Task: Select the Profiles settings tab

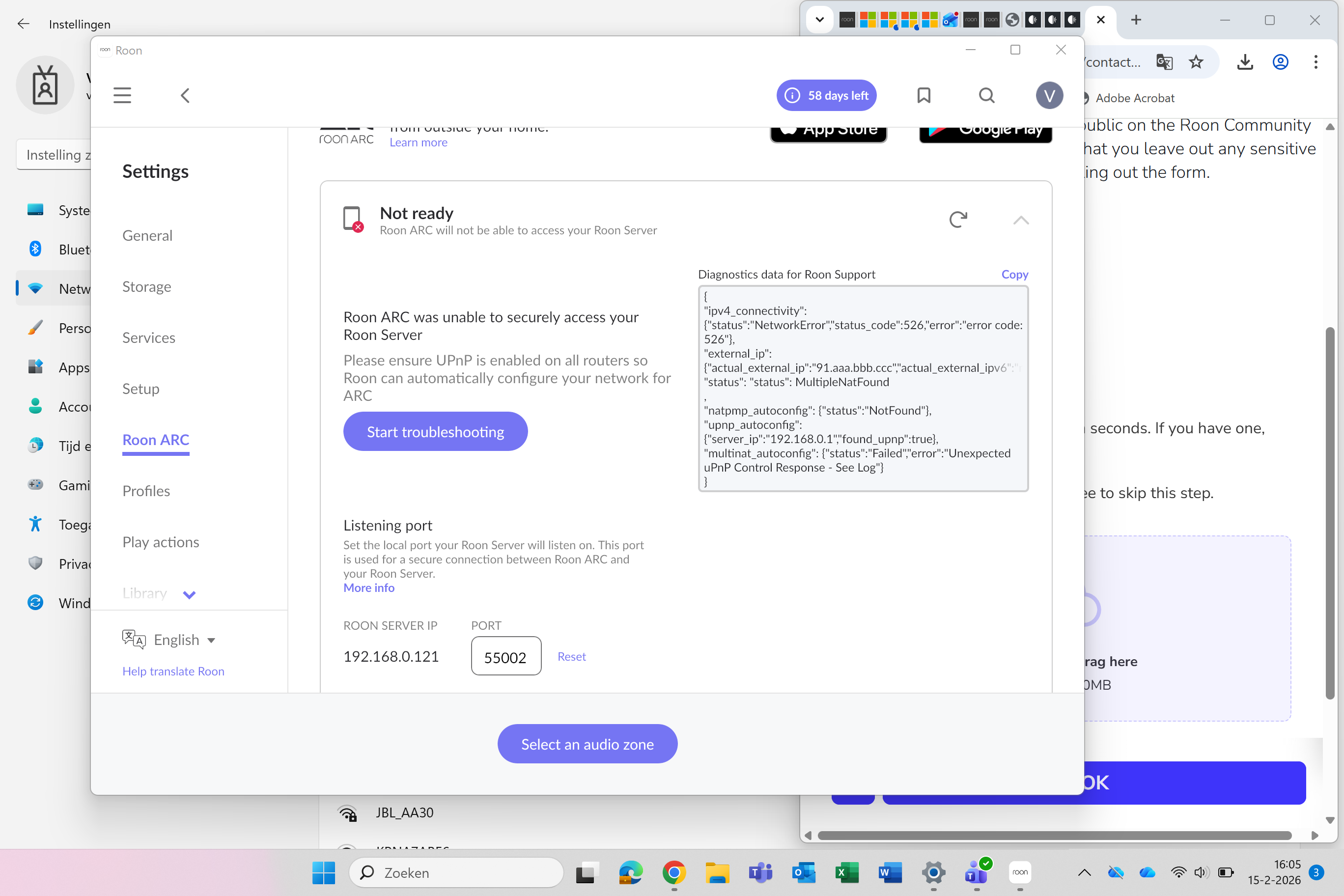Action: point(146,491)
